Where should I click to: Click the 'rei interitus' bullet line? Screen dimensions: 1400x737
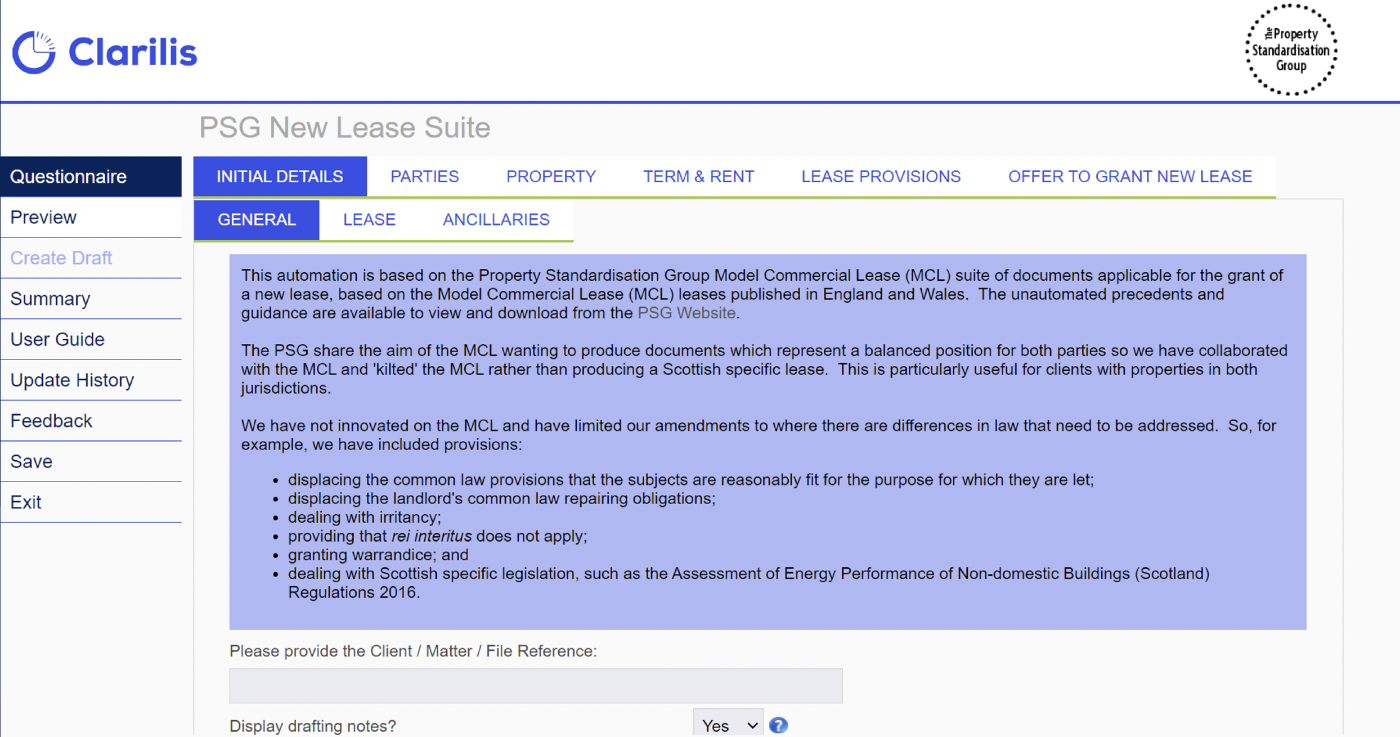(438, 536)
